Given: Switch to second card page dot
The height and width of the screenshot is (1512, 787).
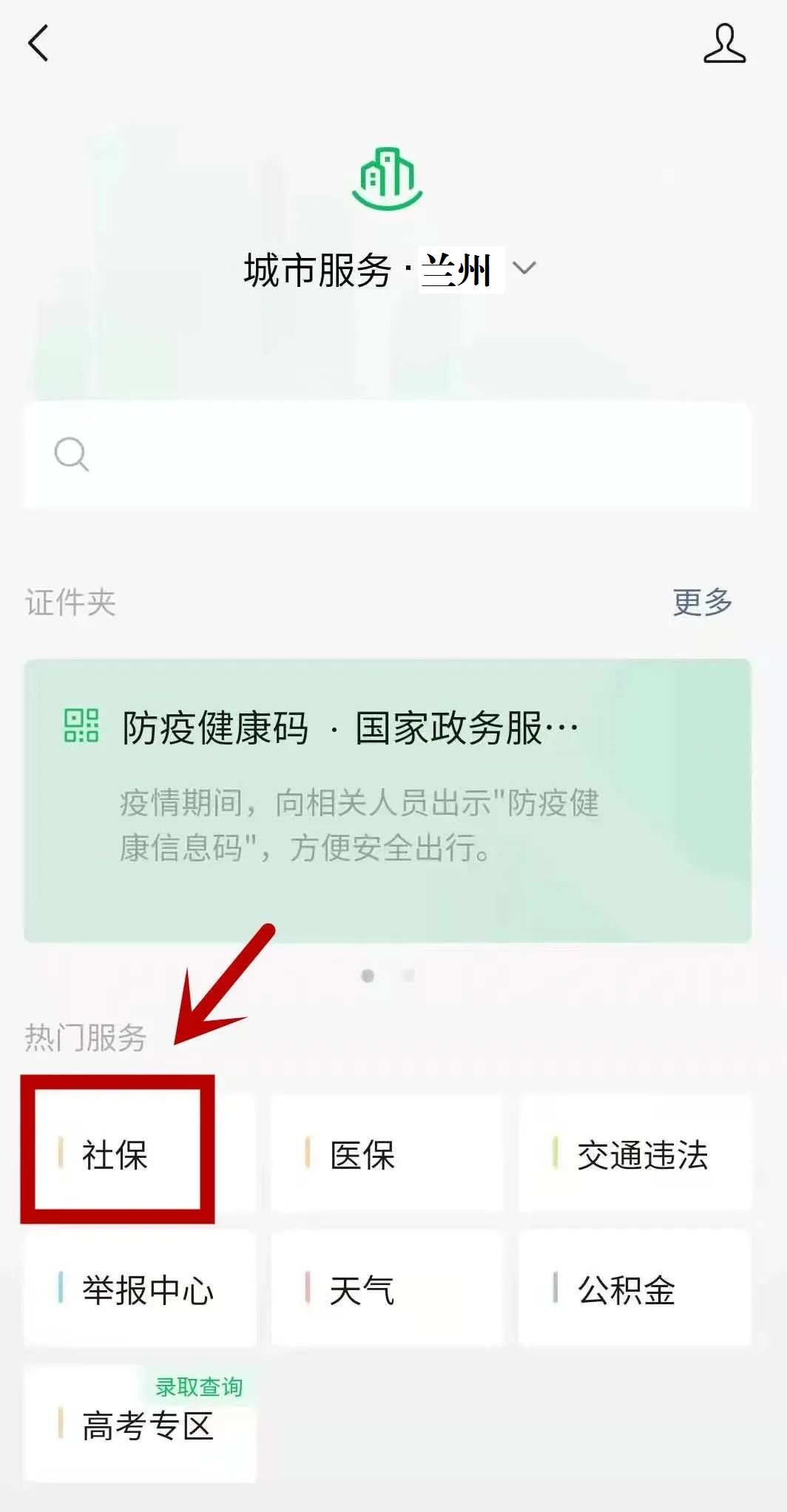Looking at the screenshot, I should pyautogui.click(x=408, y=976).
